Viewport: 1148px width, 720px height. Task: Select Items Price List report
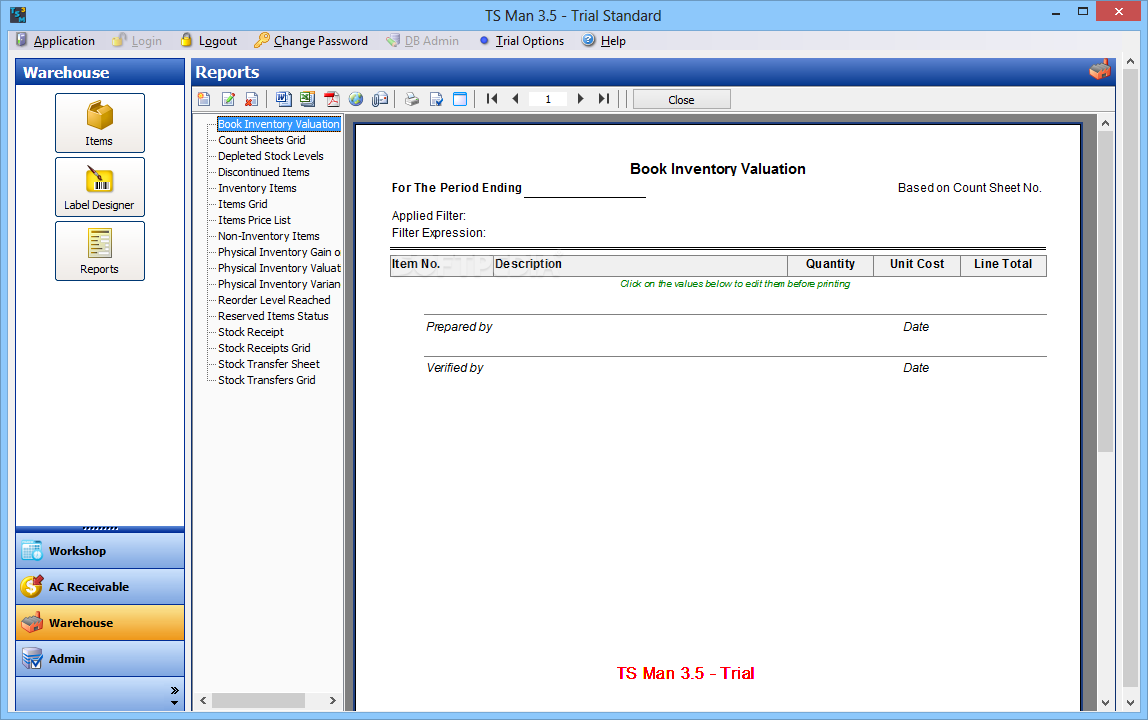tap(254, 220)
